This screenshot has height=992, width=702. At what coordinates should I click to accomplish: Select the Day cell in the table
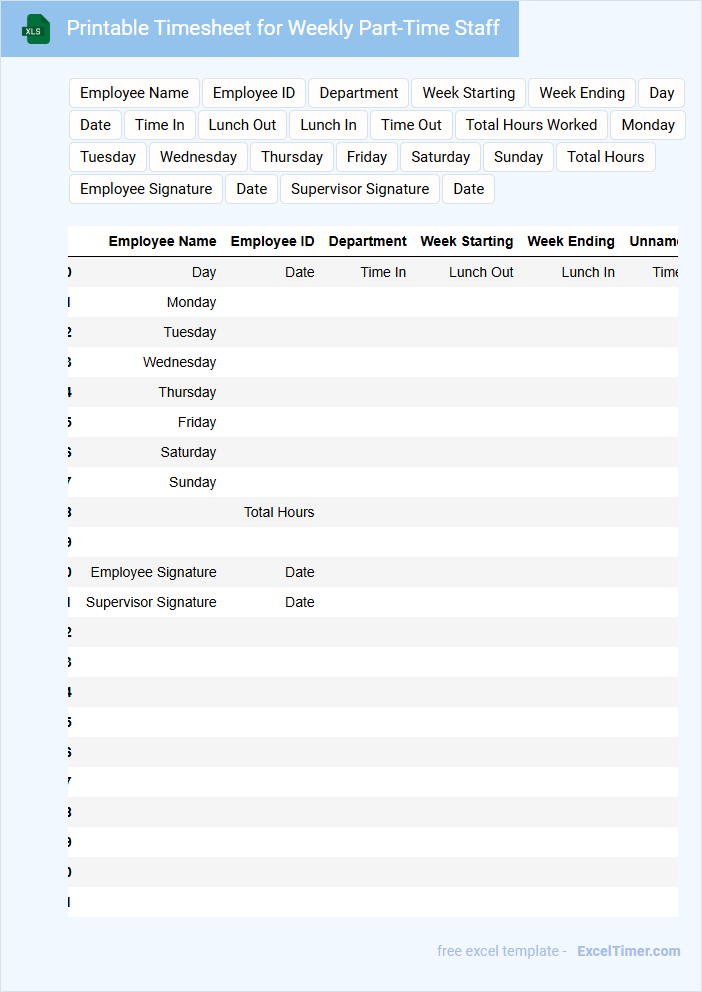click(x=204, y=272)
